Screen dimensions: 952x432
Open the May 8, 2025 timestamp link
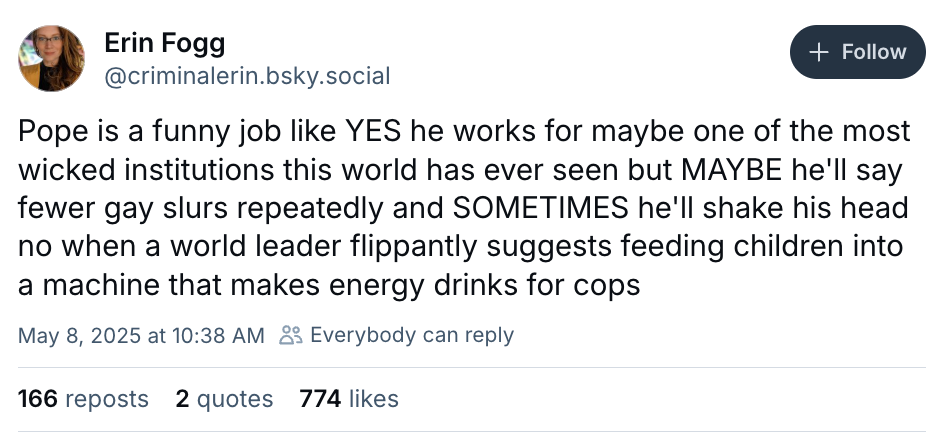pos(141,335)
